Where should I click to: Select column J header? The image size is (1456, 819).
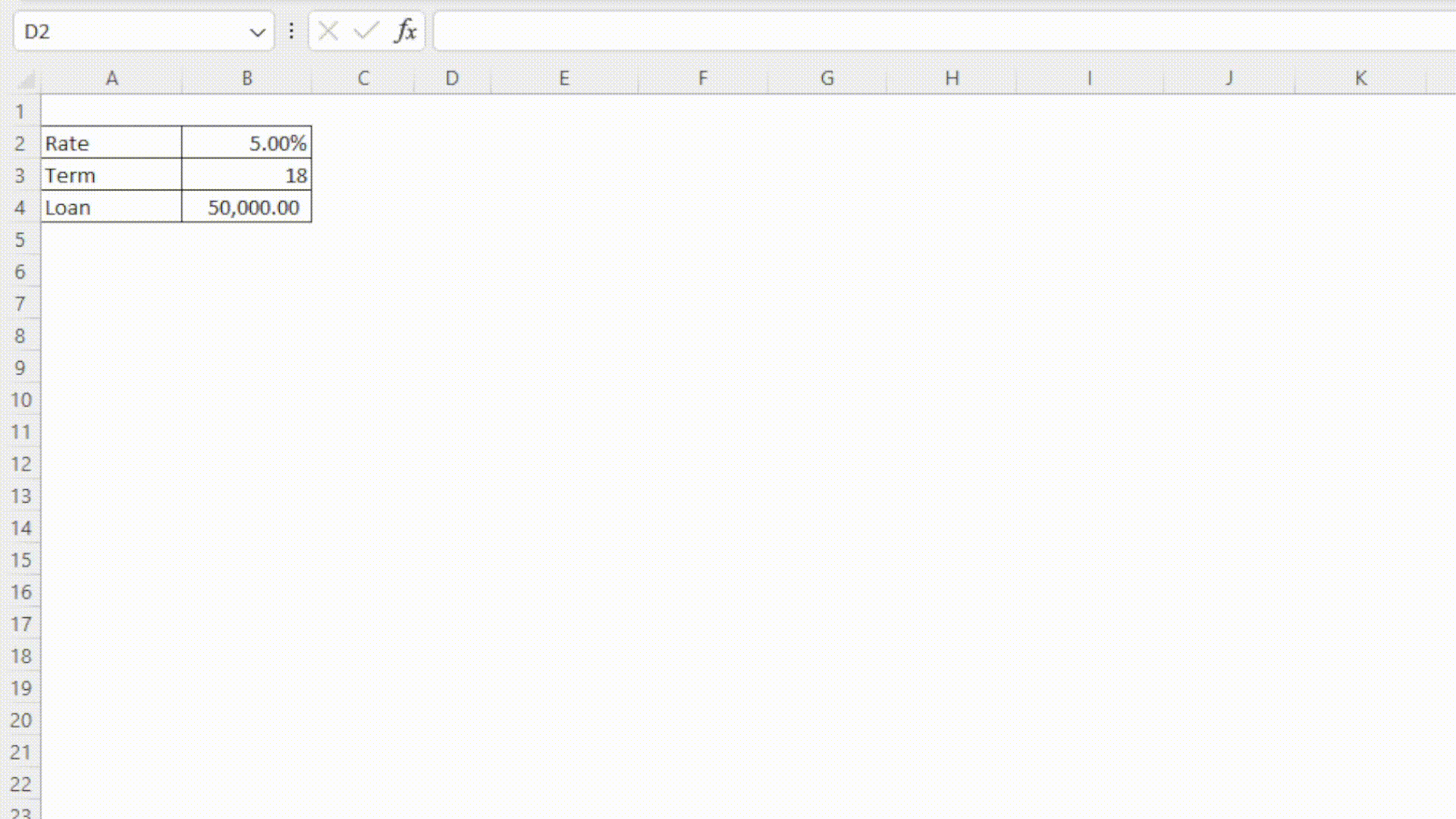pyautogui.click(x=1229, y=78)
